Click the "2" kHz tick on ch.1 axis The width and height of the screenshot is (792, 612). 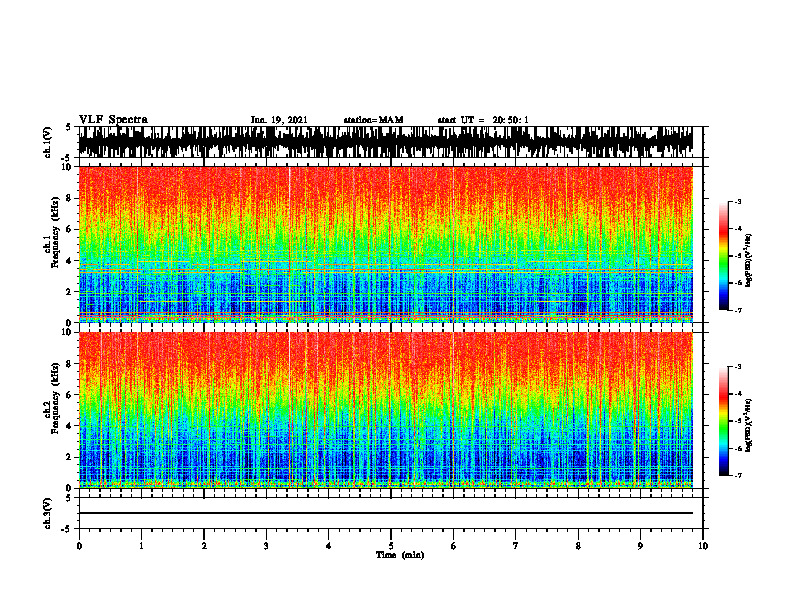click(70, 292)
